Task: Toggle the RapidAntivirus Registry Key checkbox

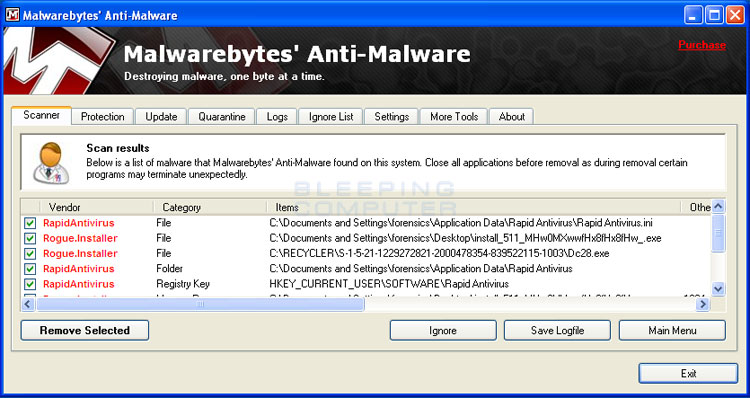Action: pos(30,284)
